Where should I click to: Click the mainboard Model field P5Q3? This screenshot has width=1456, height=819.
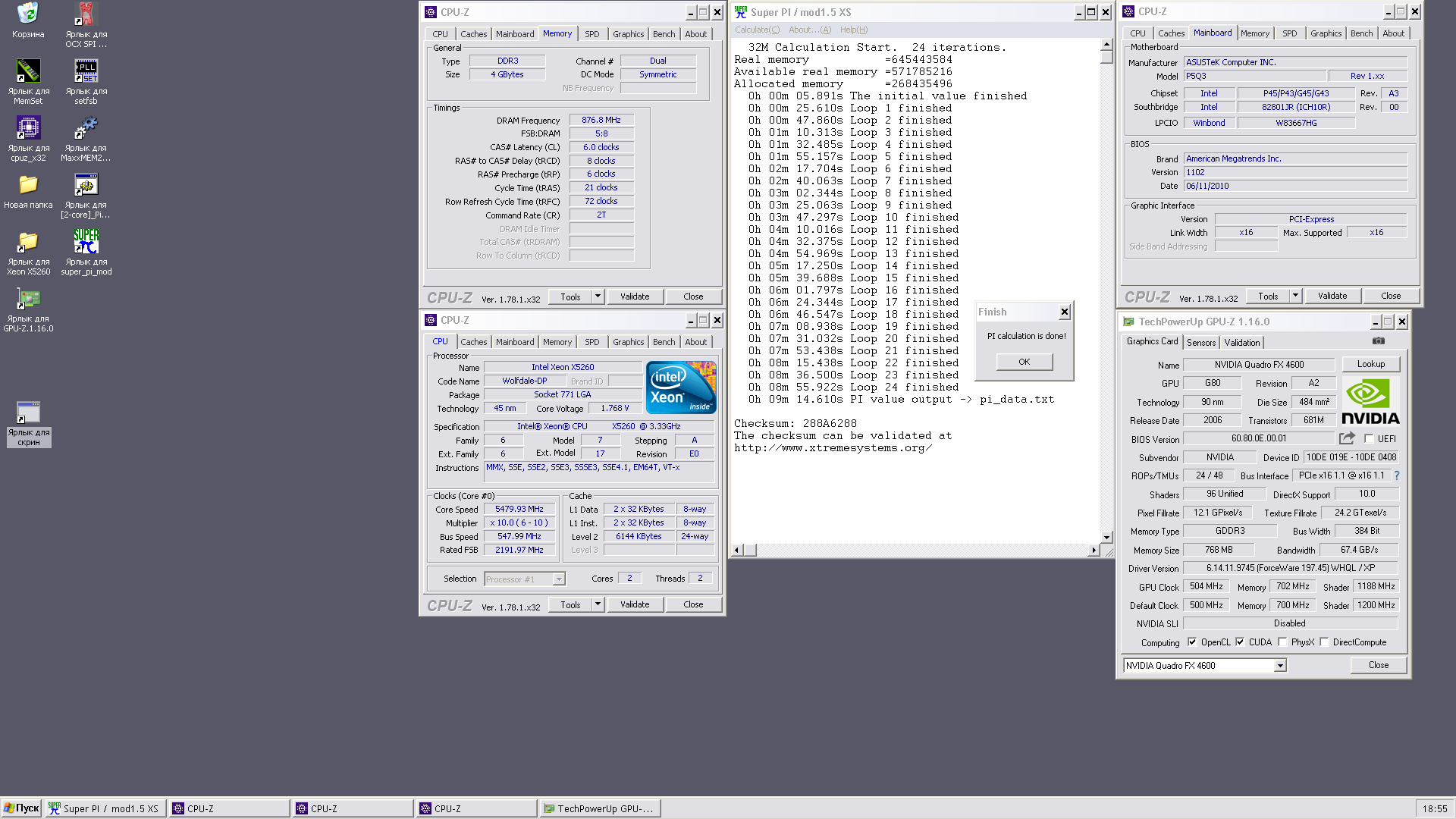[1255, 76]
